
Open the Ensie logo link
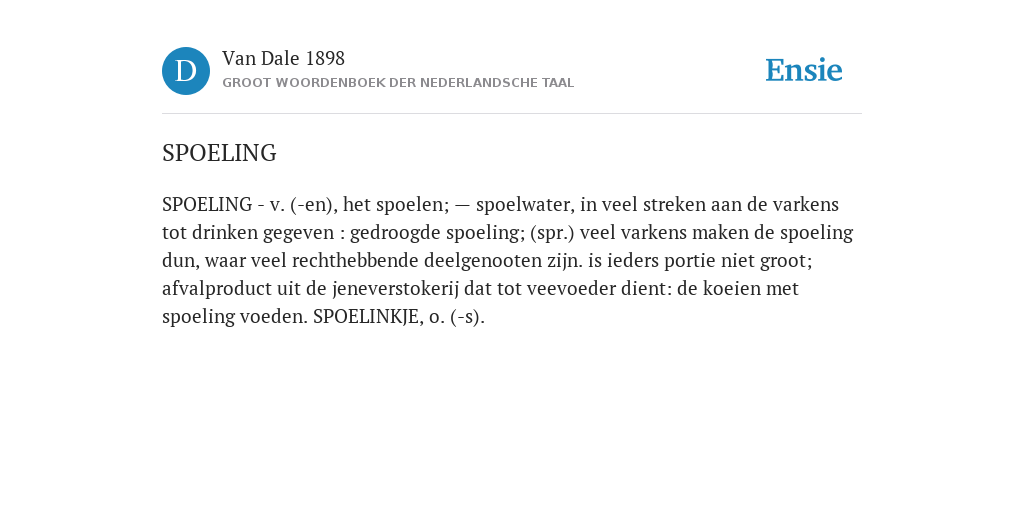804,70
